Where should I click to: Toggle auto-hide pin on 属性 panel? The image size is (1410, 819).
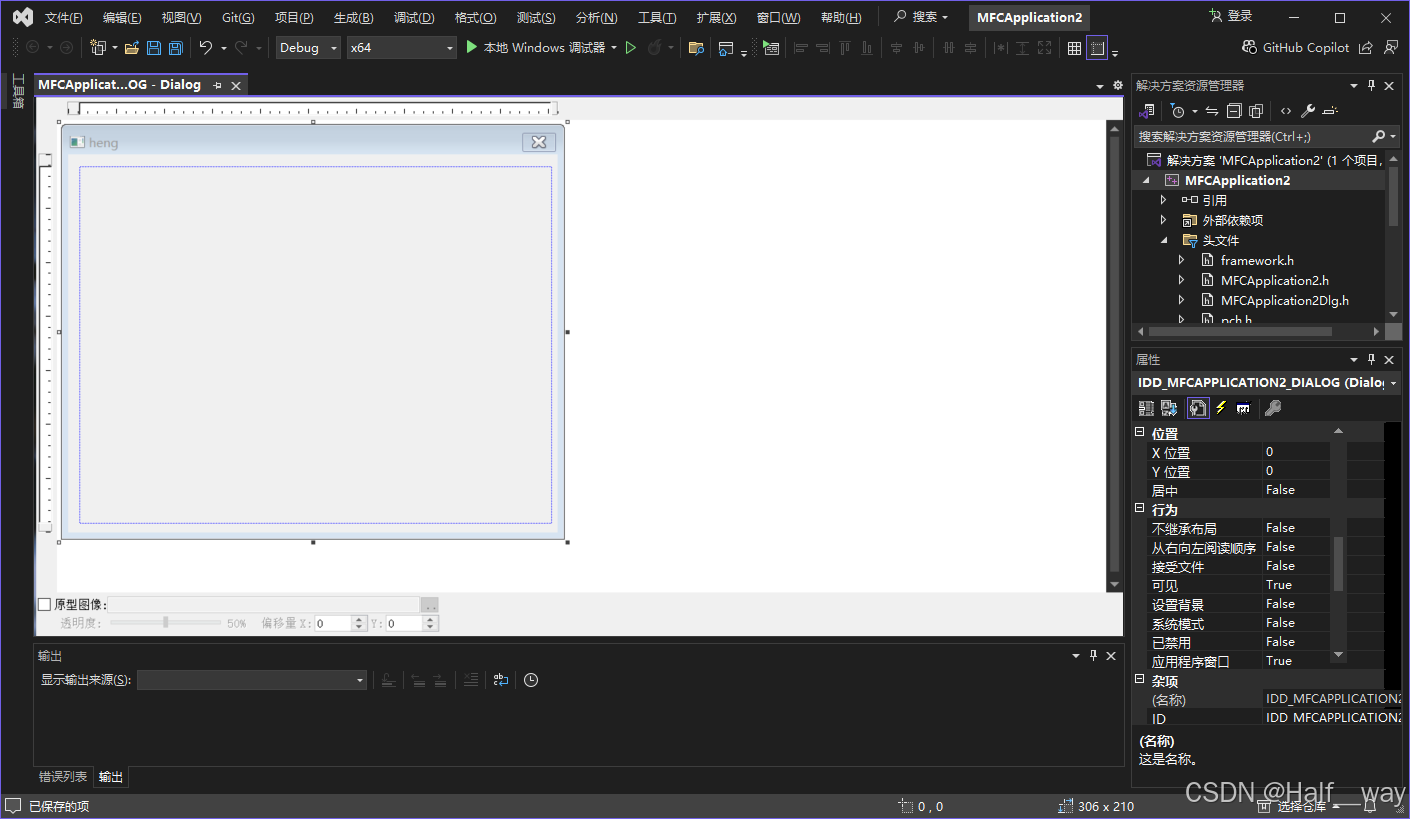(1371, 359)
